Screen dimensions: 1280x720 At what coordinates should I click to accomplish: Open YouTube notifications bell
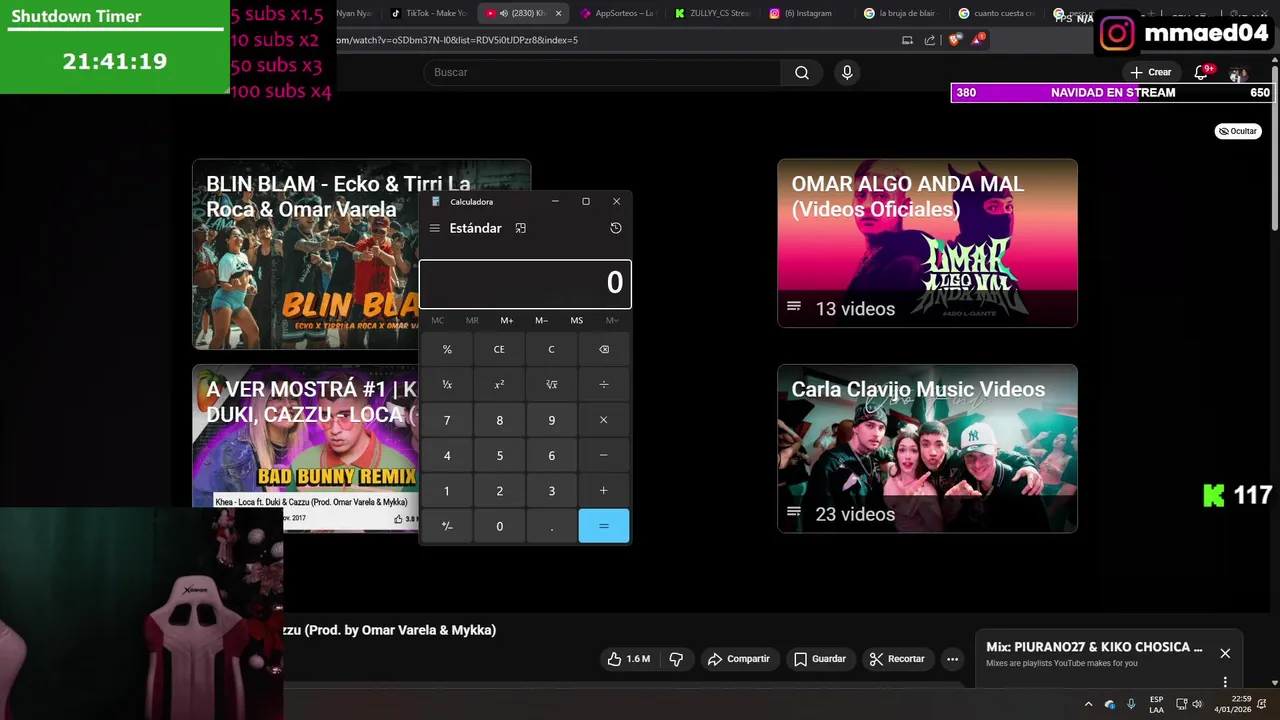(1201, 72)
